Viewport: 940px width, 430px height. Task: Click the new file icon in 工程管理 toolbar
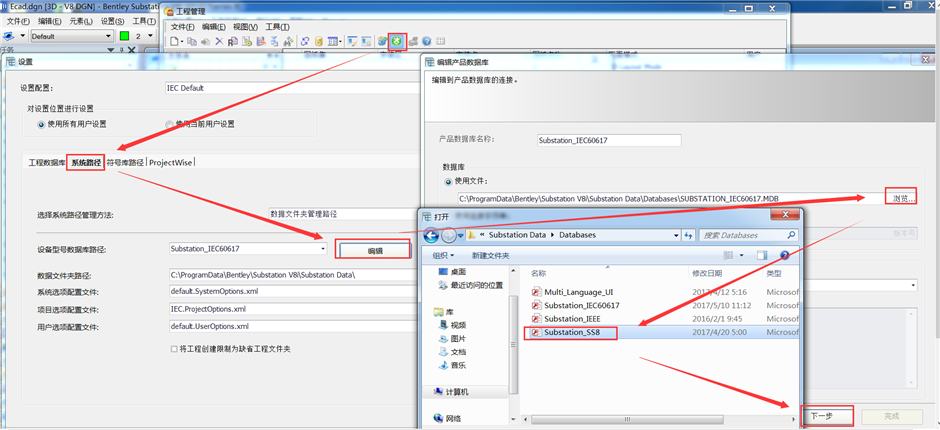(174, 41)
